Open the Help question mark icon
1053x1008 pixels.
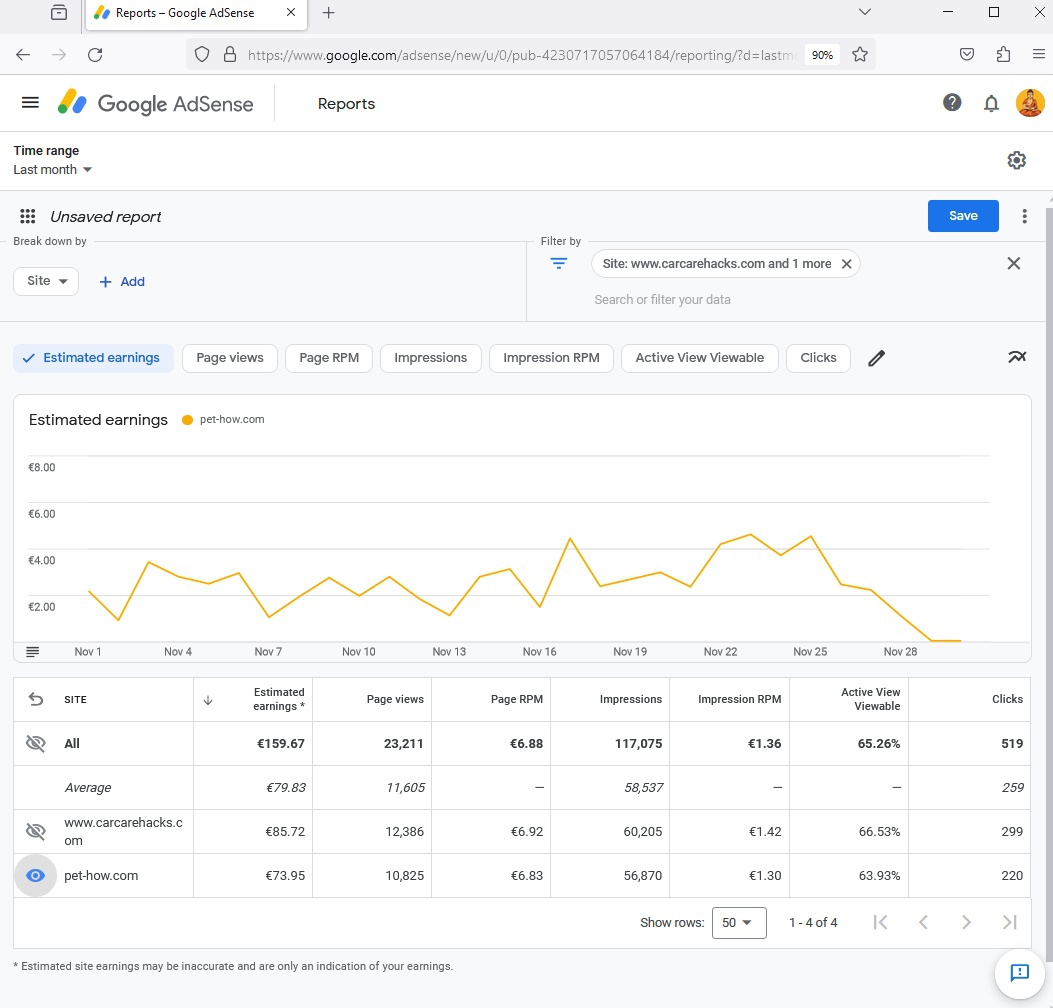click(x=952, y=103)
